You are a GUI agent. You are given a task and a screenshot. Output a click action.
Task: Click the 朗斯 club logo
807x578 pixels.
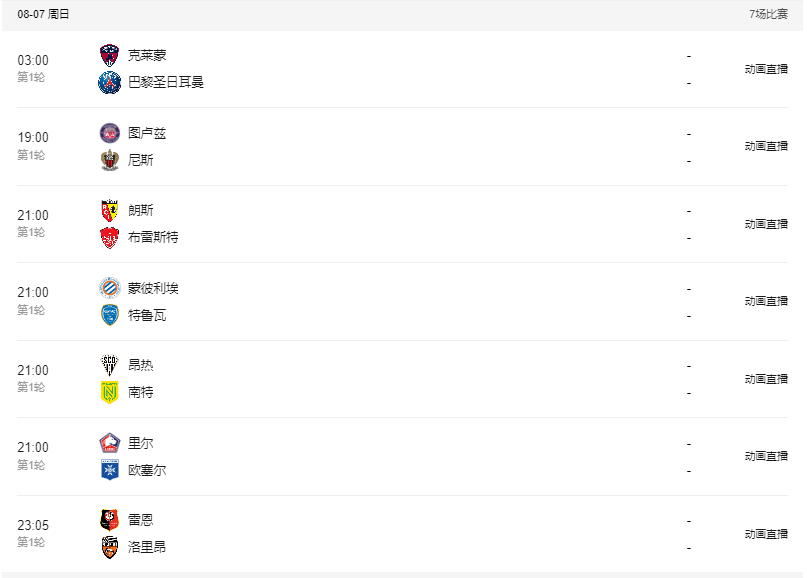click(109, 211)
